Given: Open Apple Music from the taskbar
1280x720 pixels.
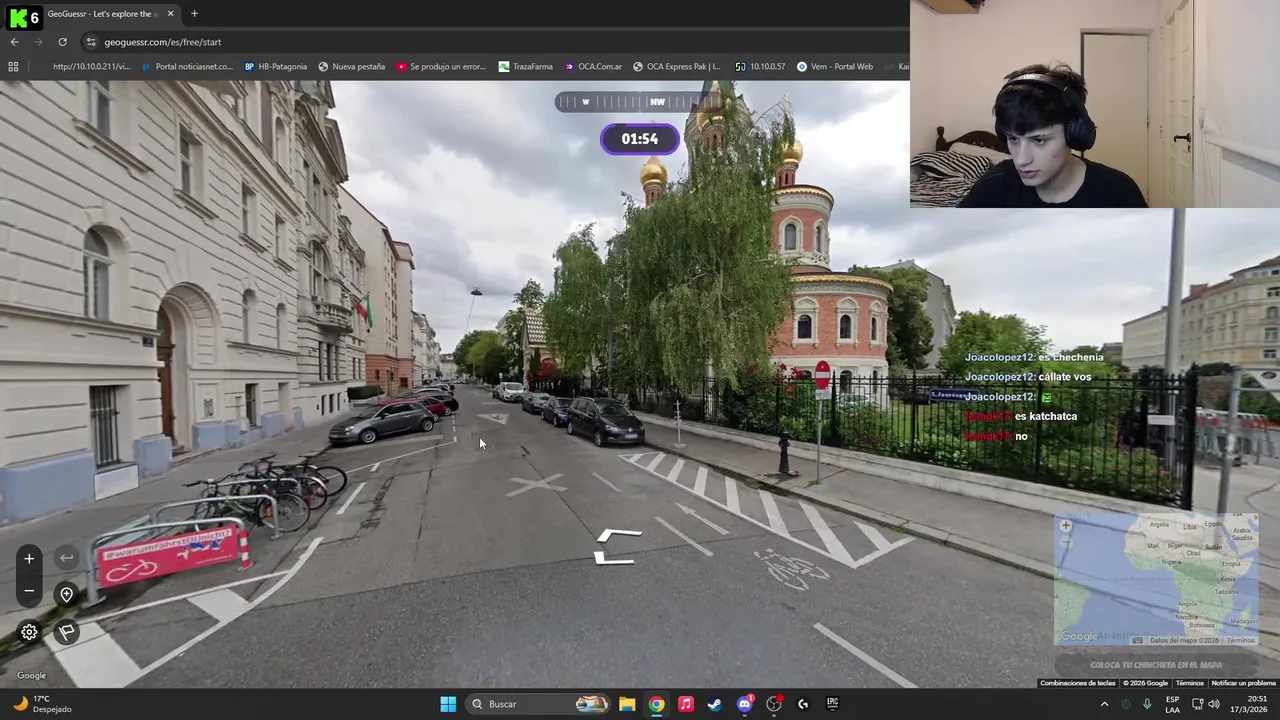Looking at the screenshot, I should pos(685,704).
